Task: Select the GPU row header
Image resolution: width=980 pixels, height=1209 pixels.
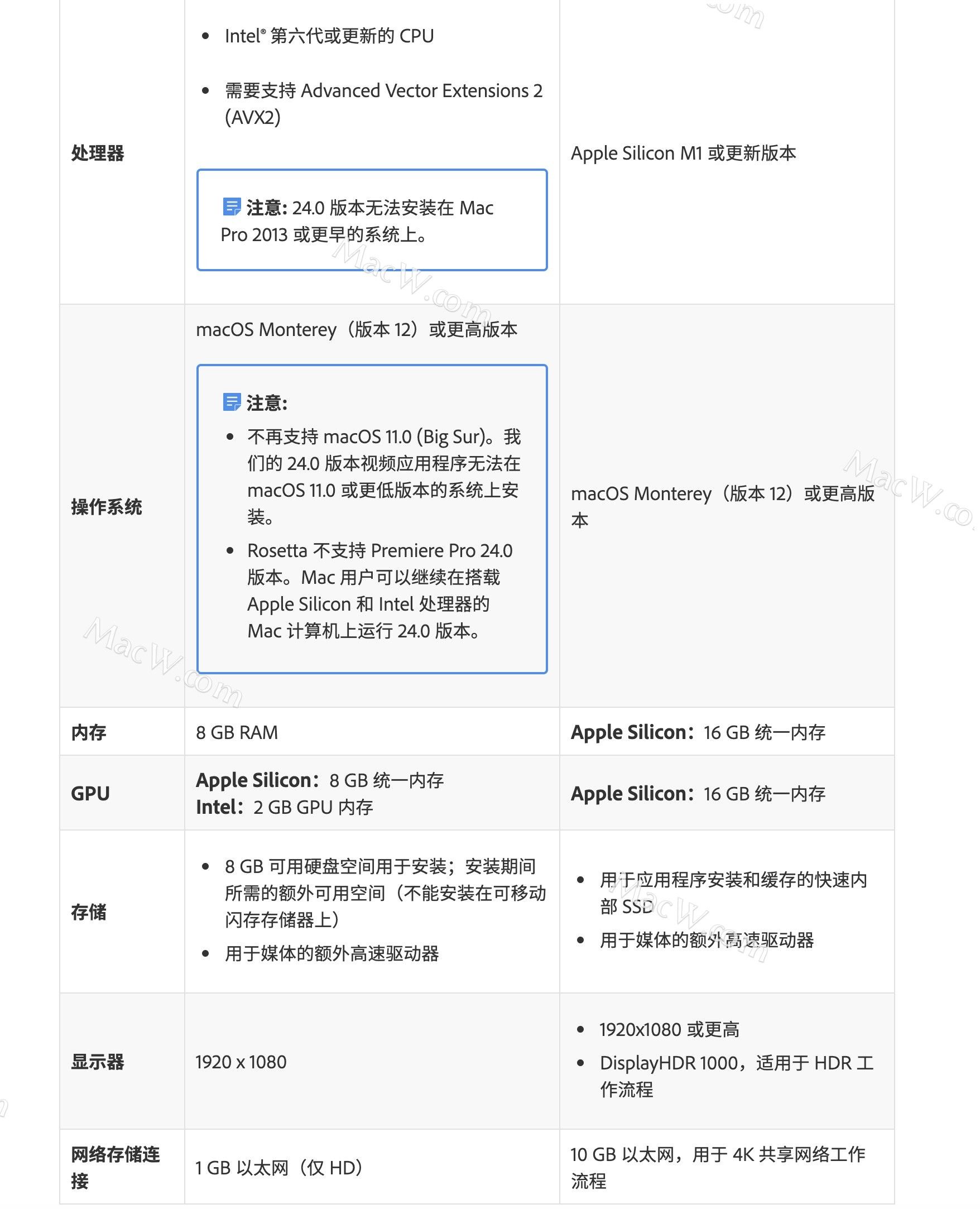Action: [90, 793]
